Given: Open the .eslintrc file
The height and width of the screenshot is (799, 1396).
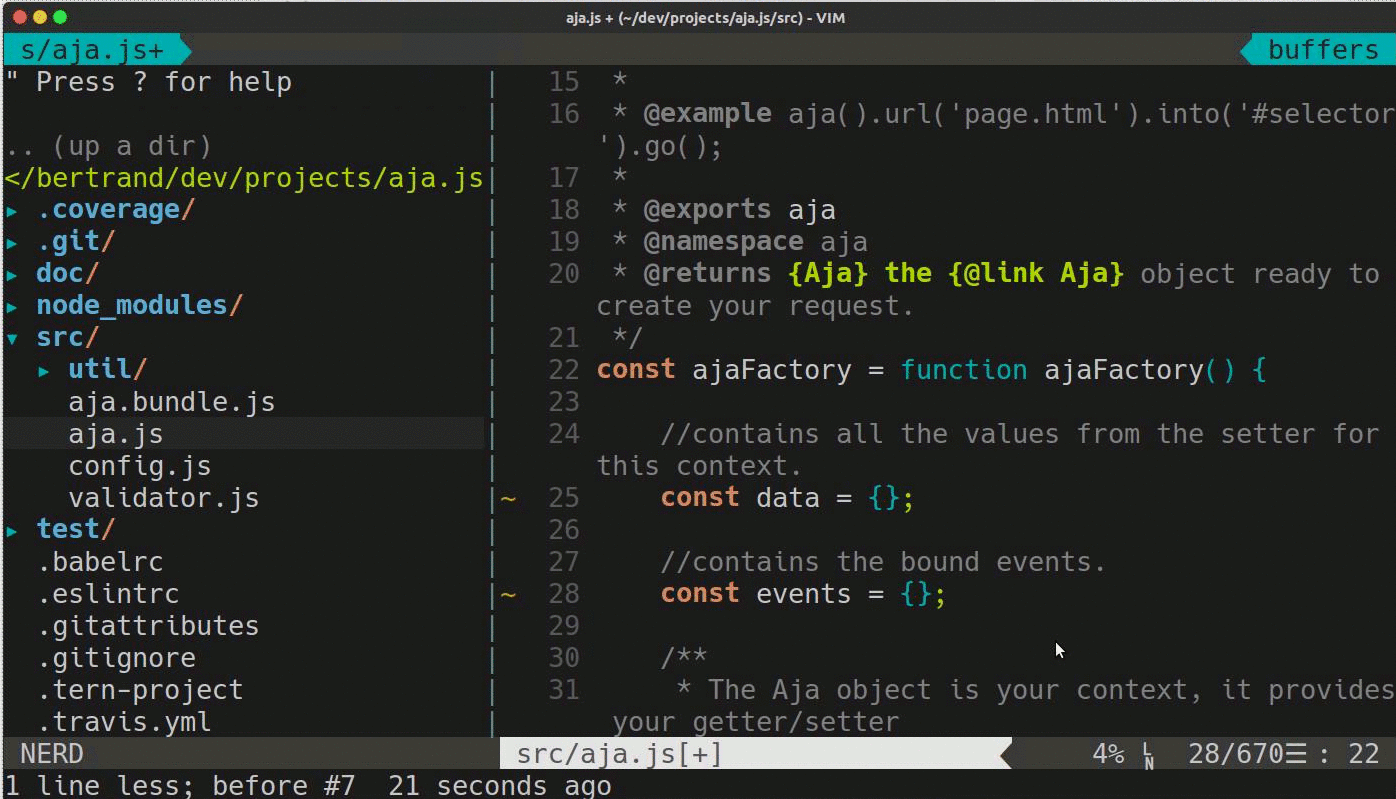Looking at the screenshot, I should click(108, 594).
